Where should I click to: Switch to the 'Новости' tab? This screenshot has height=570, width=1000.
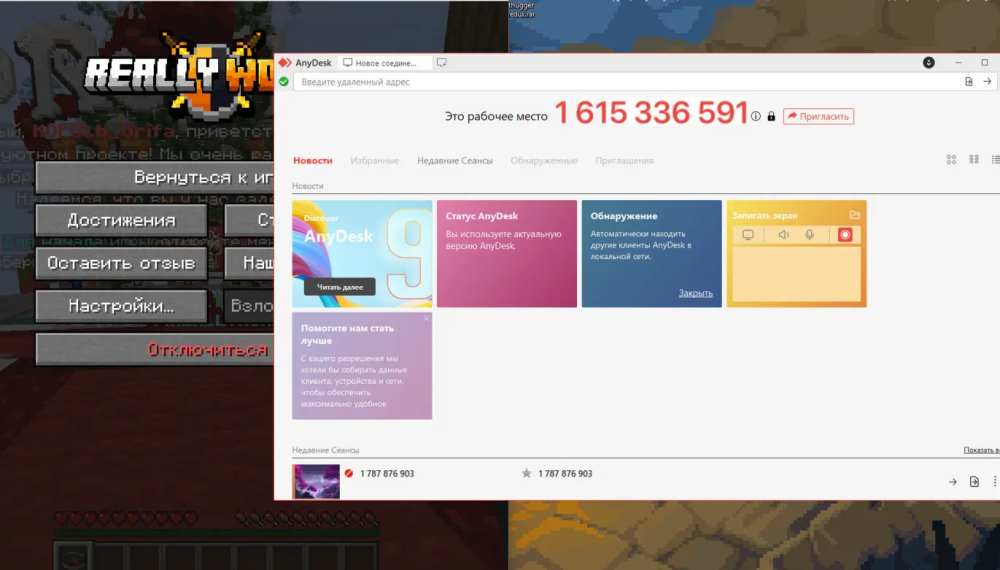(x=312, y=161)
